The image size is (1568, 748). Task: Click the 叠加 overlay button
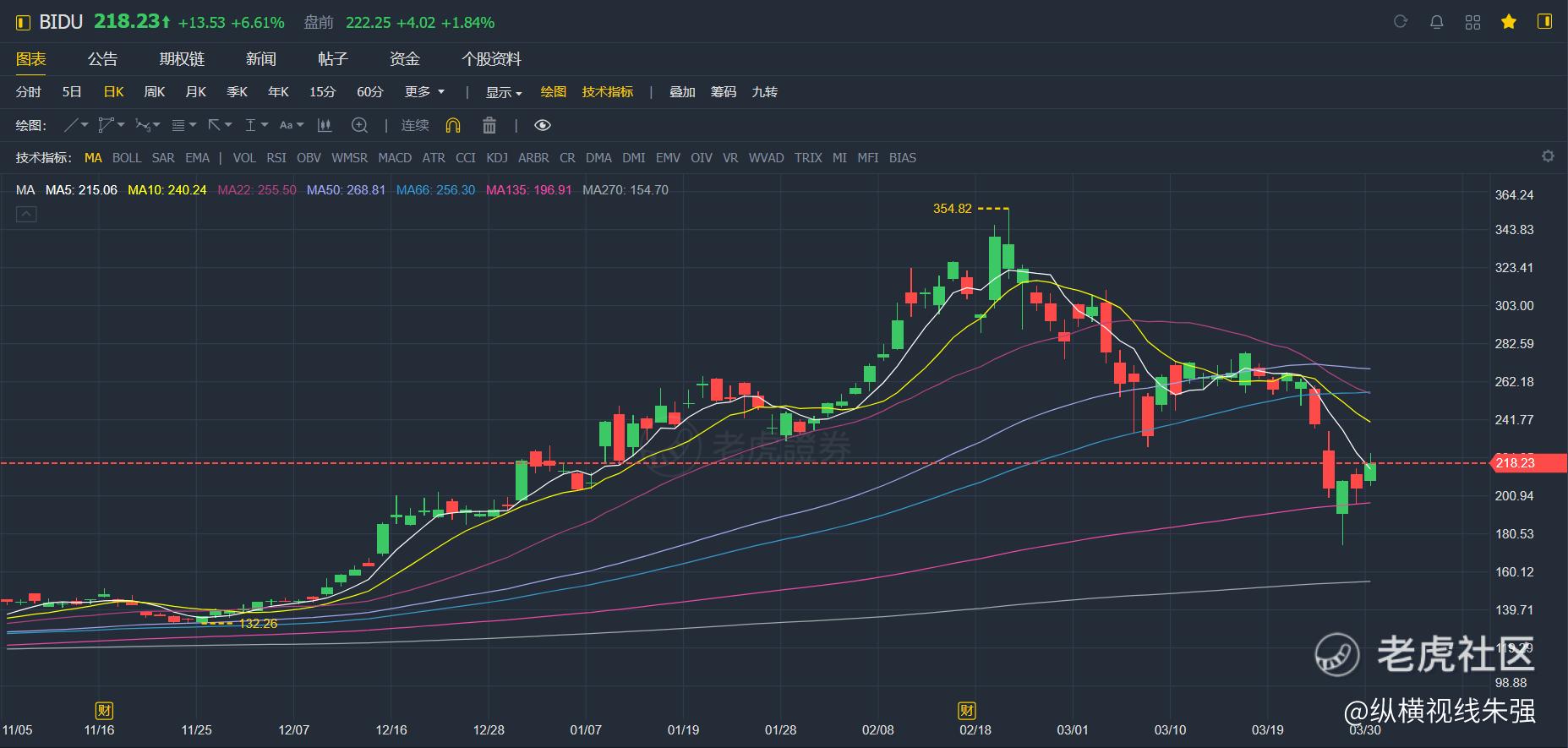coord(682,92)
